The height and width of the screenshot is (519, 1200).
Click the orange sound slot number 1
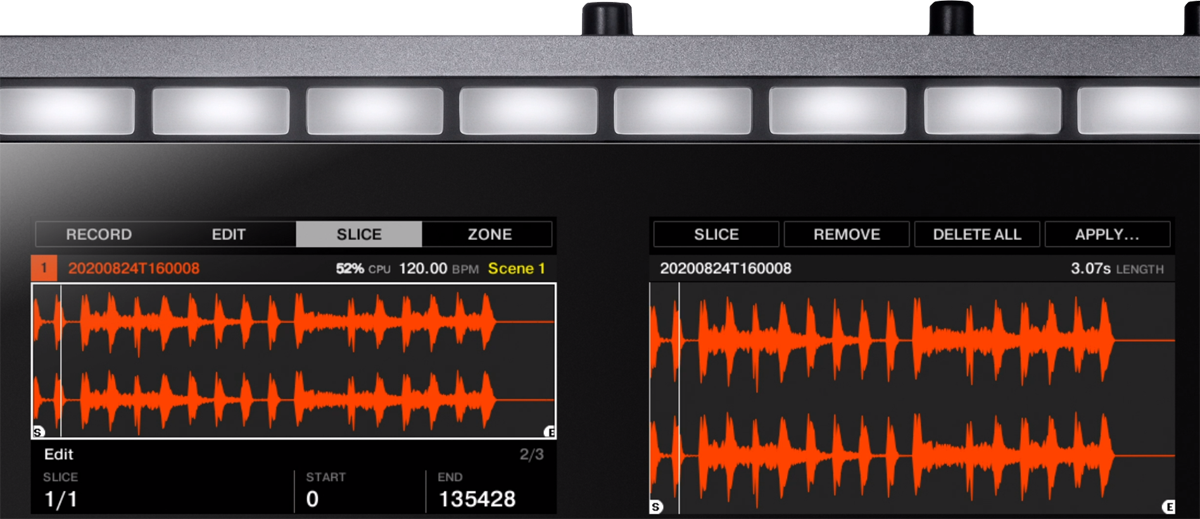44,268
